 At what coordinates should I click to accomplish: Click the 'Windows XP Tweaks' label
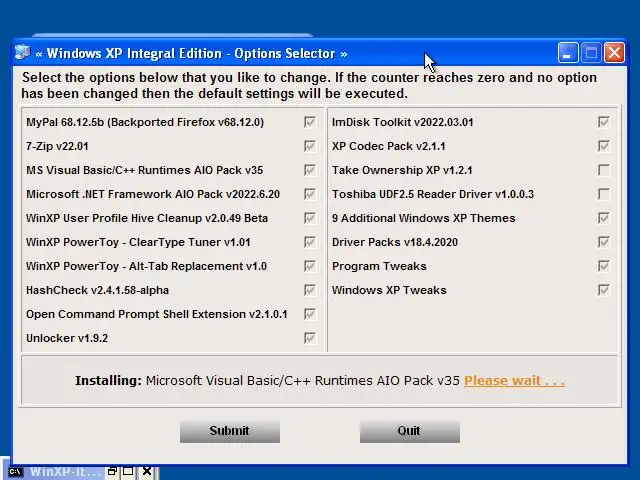click(389, 290)
